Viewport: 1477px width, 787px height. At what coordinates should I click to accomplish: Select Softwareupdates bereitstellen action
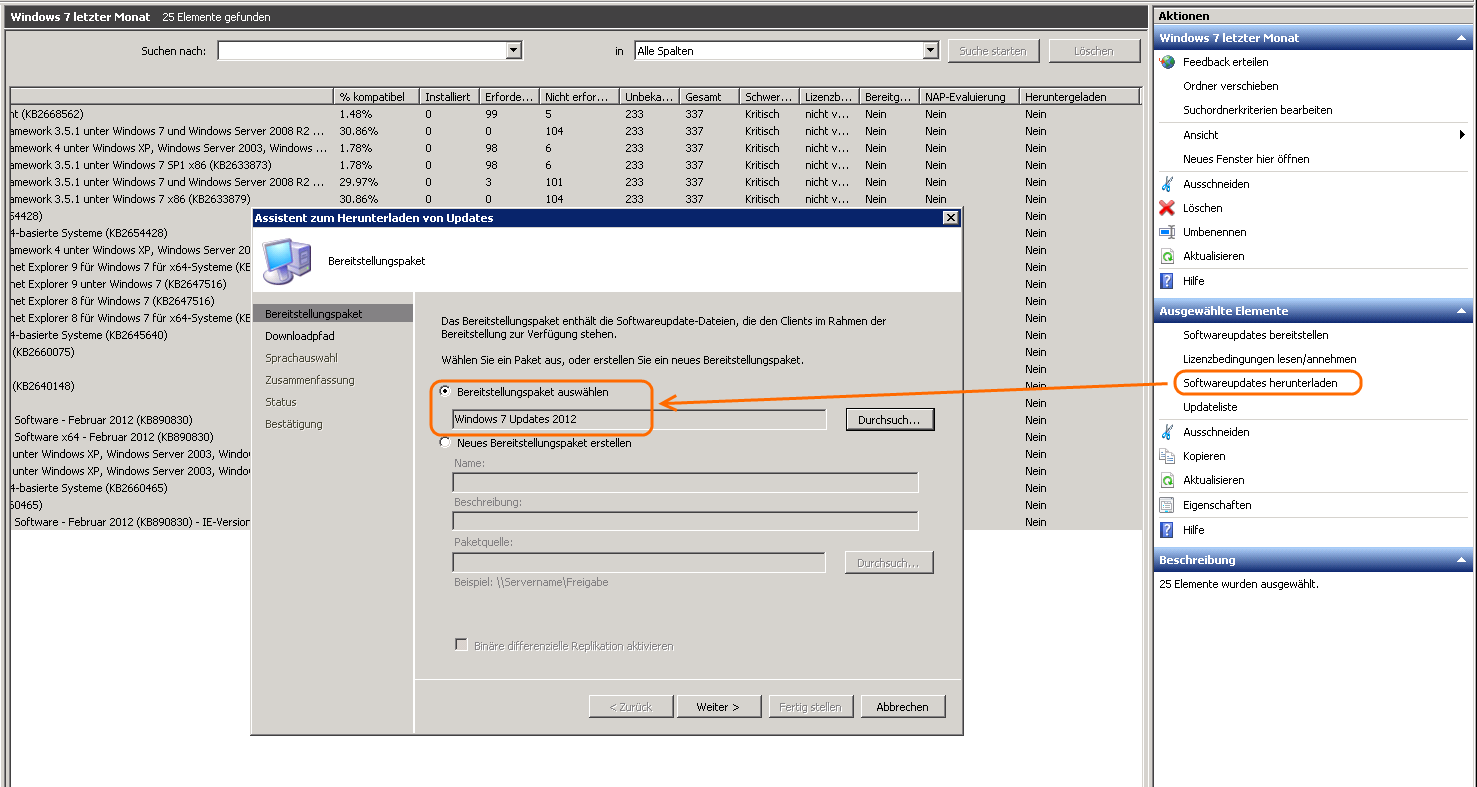point(1255,335)
